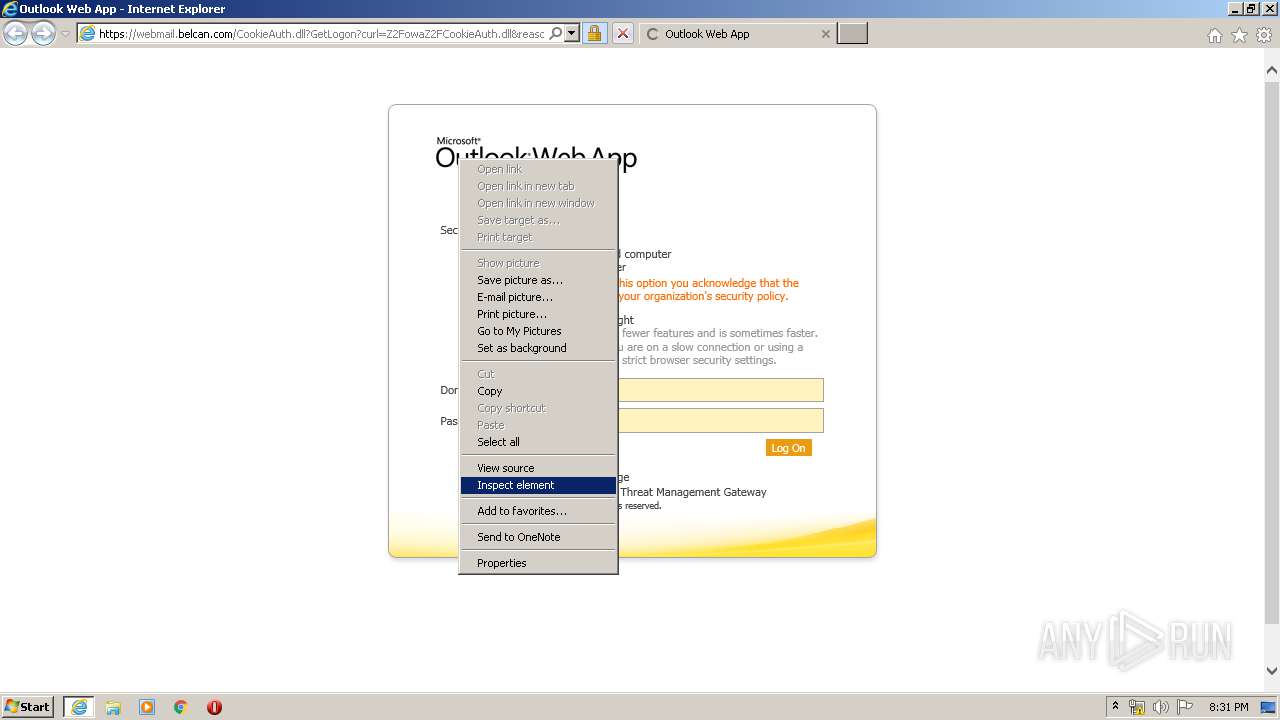
Task: Open Opera taskbar icon
Action: [x=214, y=707]
